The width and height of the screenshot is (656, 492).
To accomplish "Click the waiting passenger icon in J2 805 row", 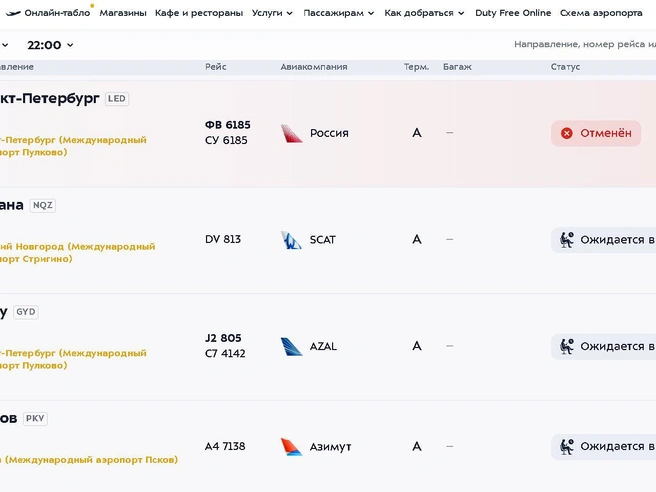I will (x=567, y=346).
